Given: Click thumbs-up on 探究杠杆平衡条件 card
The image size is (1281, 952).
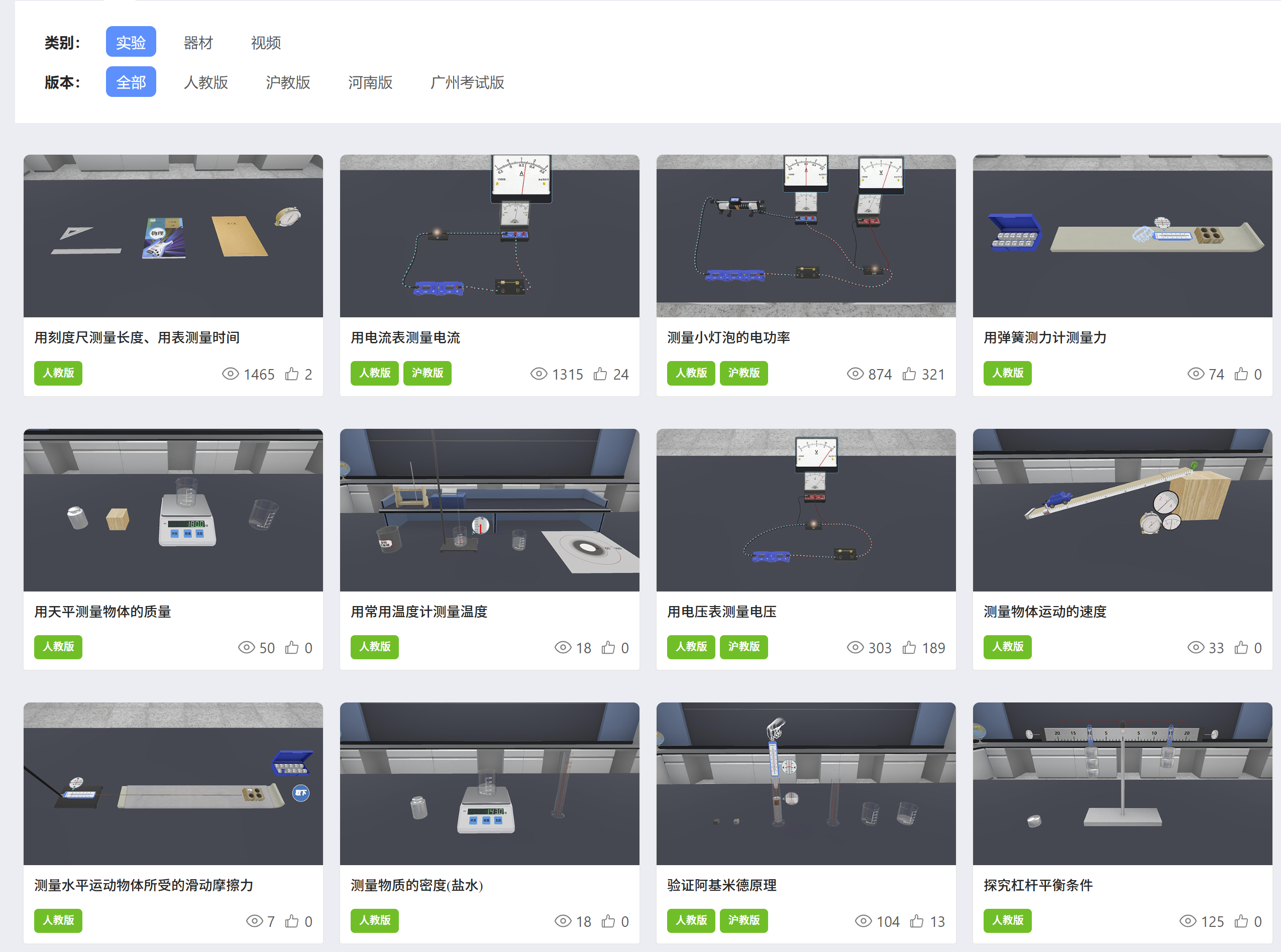Looking at the screenshot, I should click(1241, 921).
